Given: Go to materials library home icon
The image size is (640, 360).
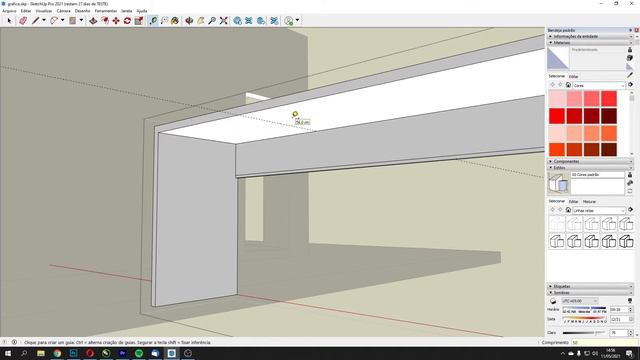Looking at the screenshot, I should coord(568,85).
